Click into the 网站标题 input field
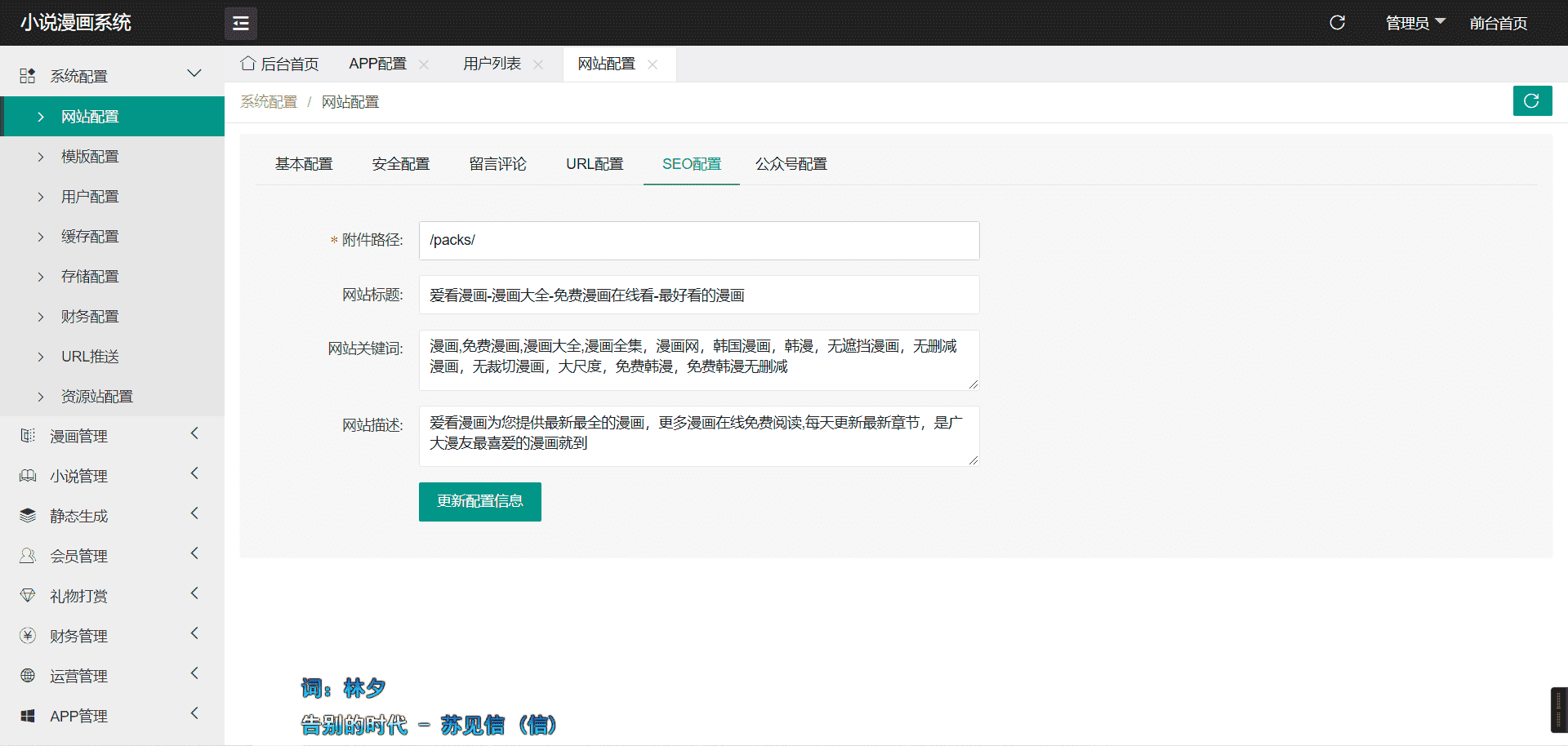The height and width of the screenshot is (746, 1568). point(698,295)
